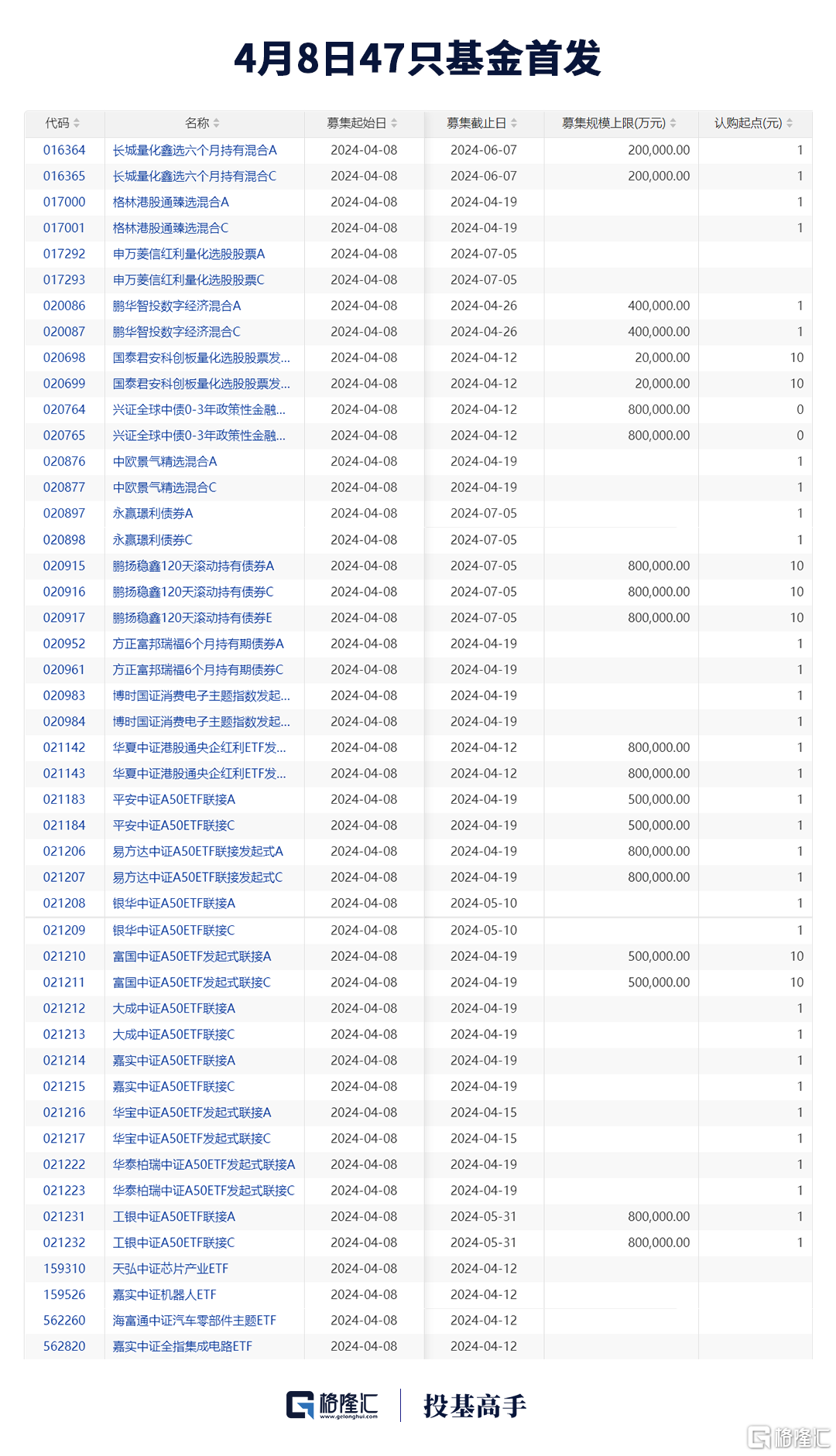Open fund link 鹏华智投数字经济混合A
The height and width of the screenshot is (1456, 836).
[177, 306]
